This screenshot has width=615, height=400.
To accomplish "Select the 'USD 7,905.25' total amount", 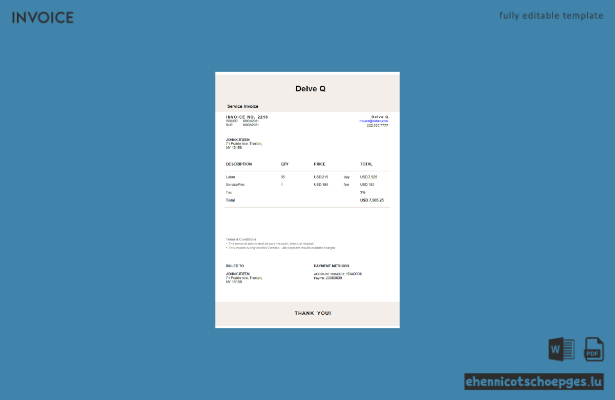I will click(x=372, y=200).
